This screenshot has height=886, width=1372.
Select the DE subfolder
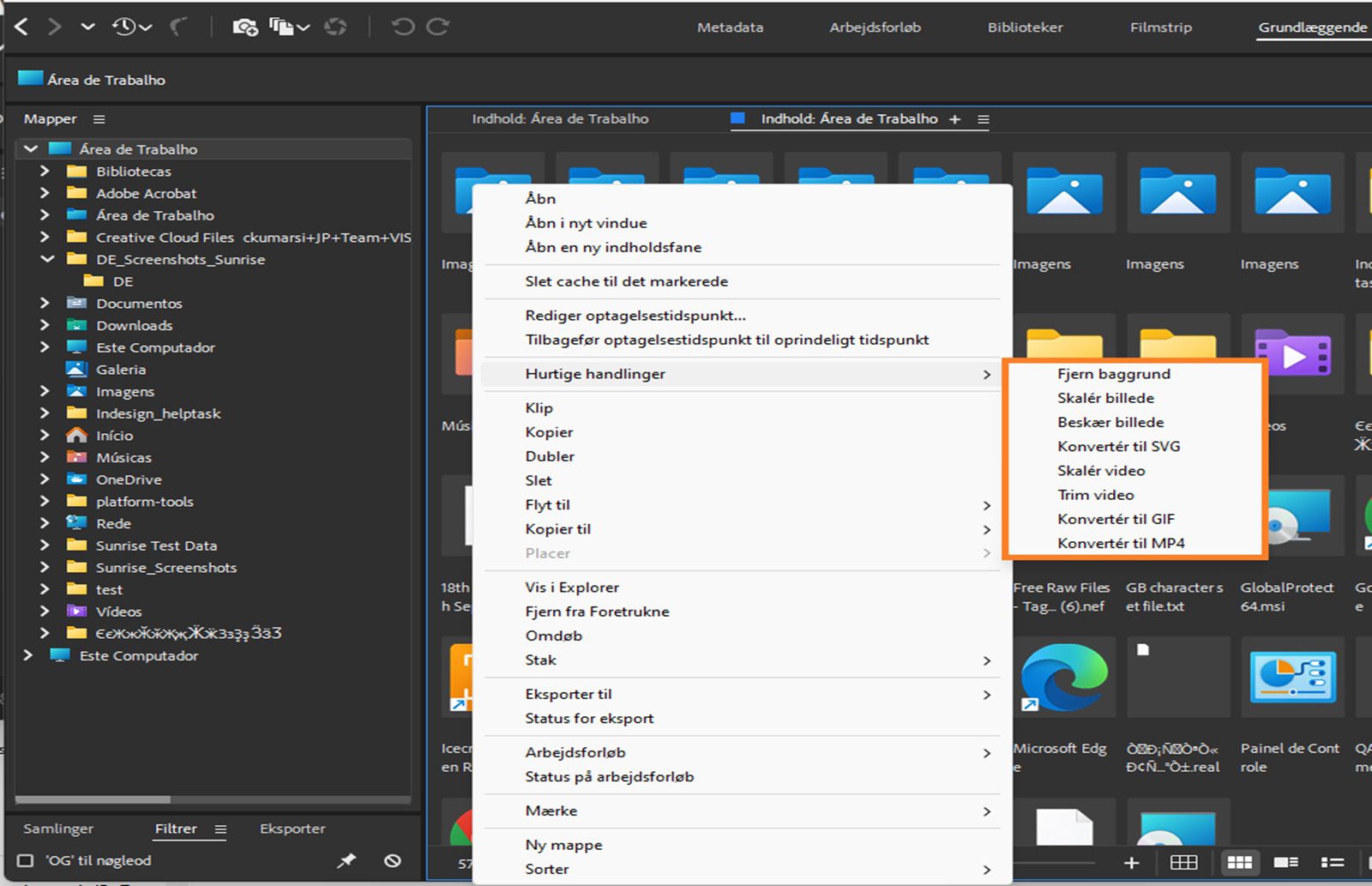point(123,281)
